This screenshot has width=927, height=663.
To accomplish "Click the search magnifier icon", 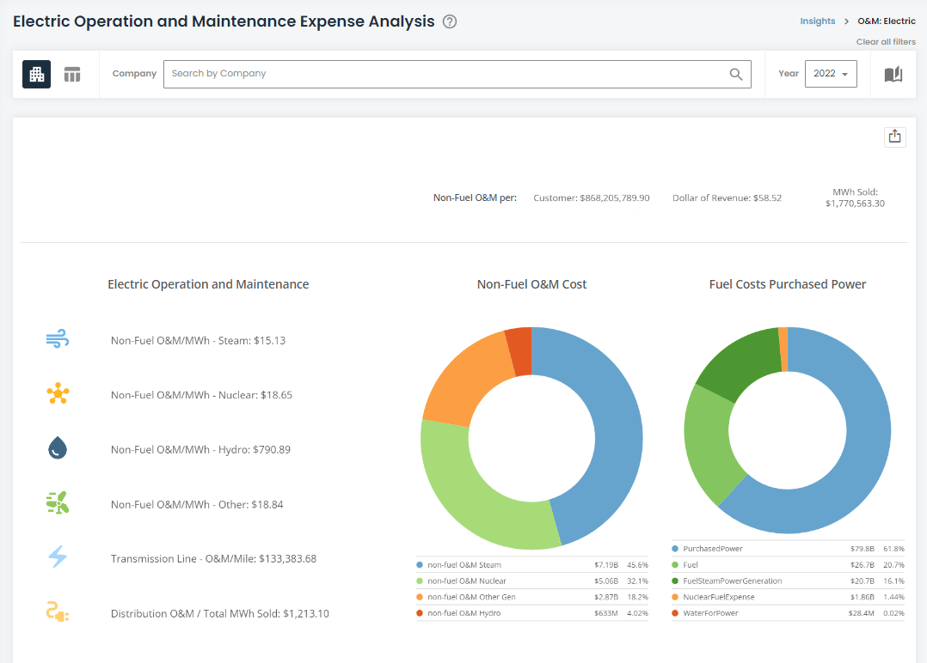I will click(735, 74).
